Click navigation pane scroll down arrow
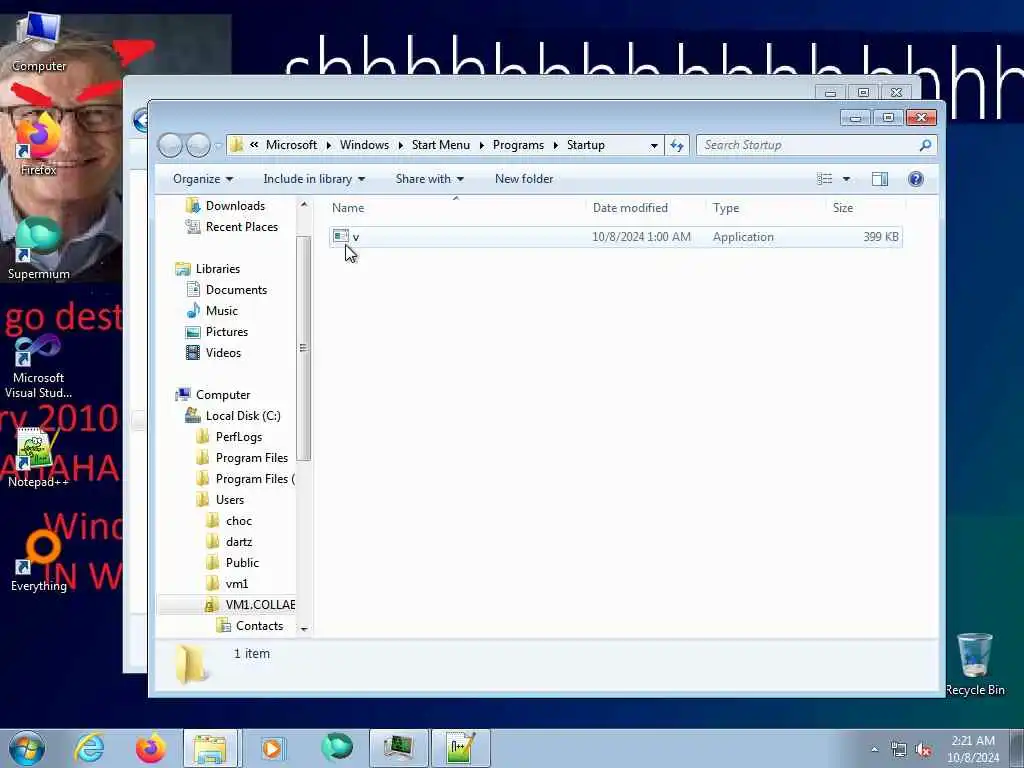The width and height of the screenshot is (1024, 768). tap(304, 629)
